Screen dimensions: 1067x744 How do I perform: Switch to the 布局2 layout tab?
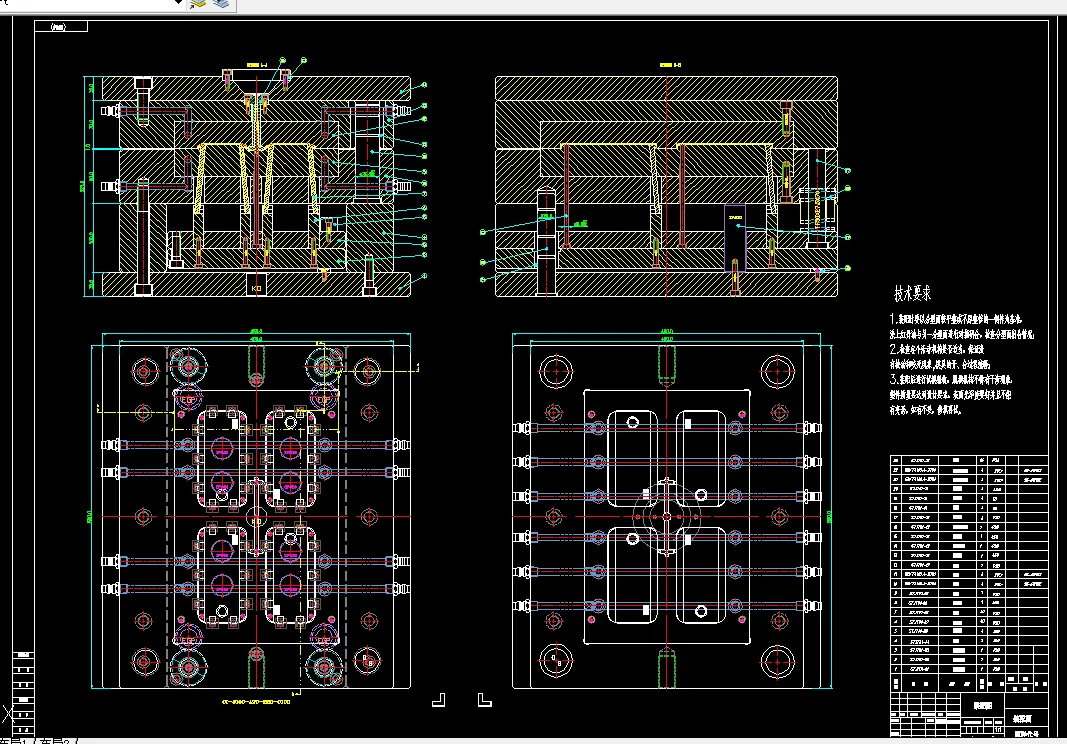tap(54, 741)
